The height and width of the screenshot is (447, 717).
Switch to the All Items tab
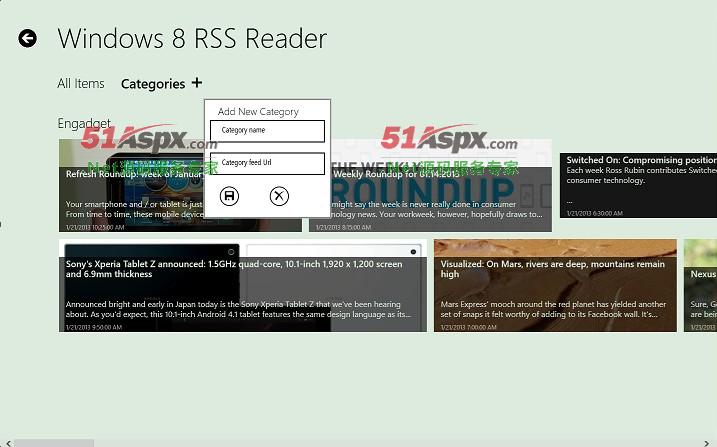point(81,84)
